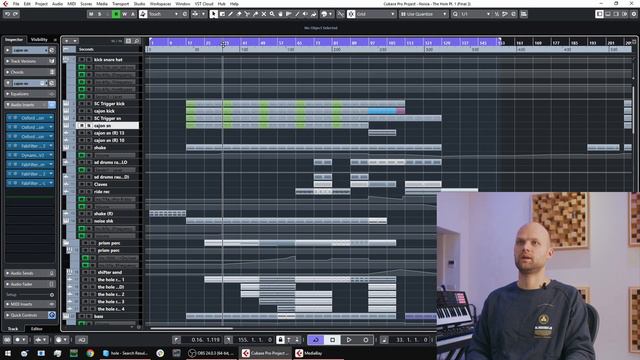Screen dimensions: 640x360
Task: Expand the Equalizers inspector section
Action: (29, 94)
